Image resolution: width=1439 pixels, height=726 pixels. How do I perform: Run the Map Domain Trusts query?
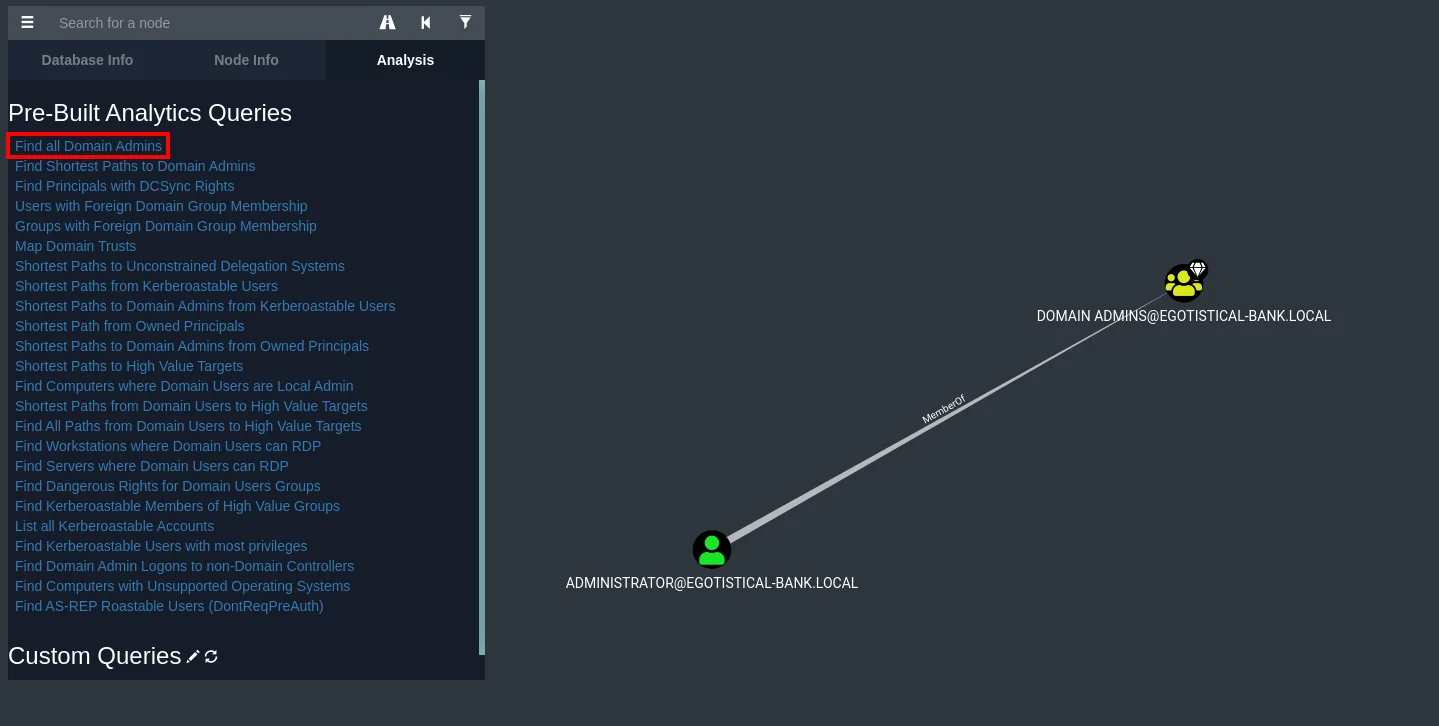point(75,246)
